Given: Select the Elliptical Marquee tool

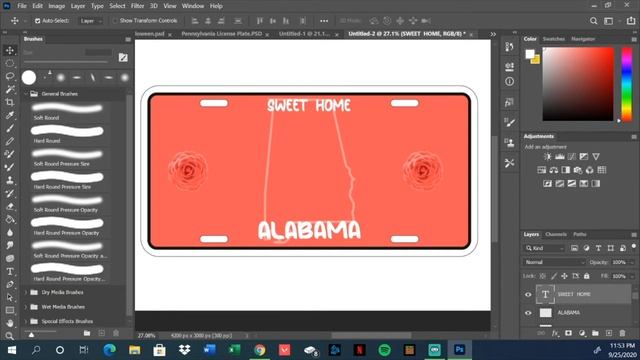Looking at the screenshot, I should point(10,63).
